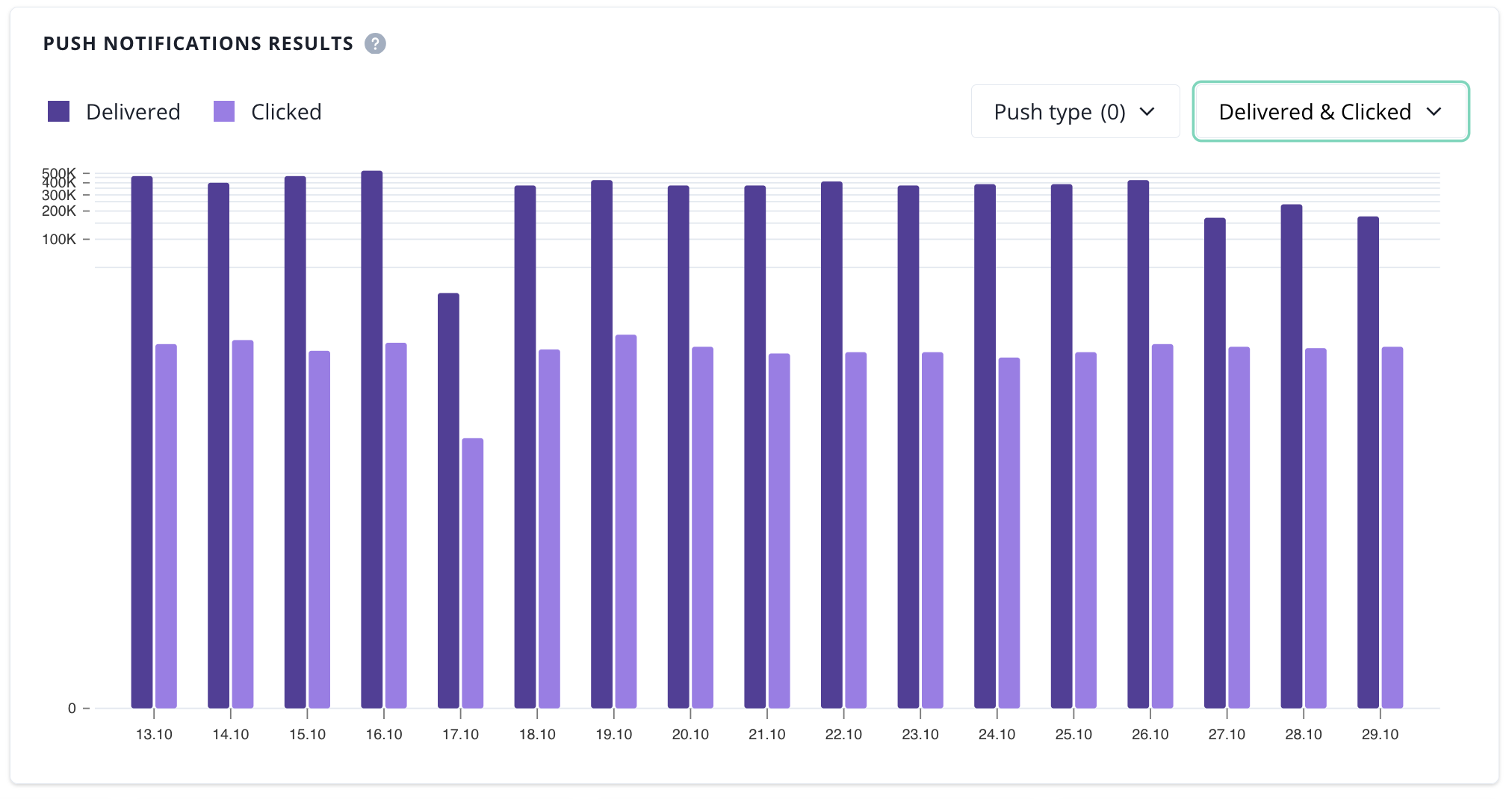Click the Push type chevron arrow
The image size is (1512, 799).
(1147, 112)
